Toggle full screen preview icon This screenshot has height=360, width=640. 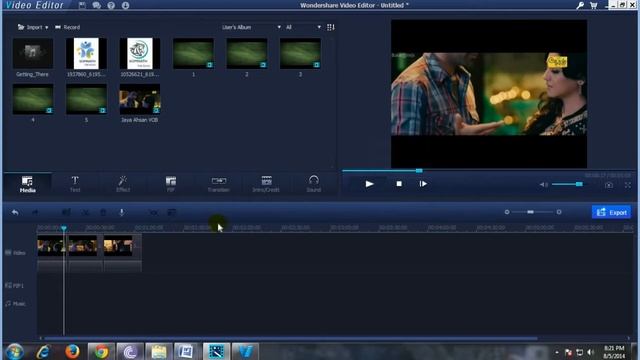click(x=628, y=185)
